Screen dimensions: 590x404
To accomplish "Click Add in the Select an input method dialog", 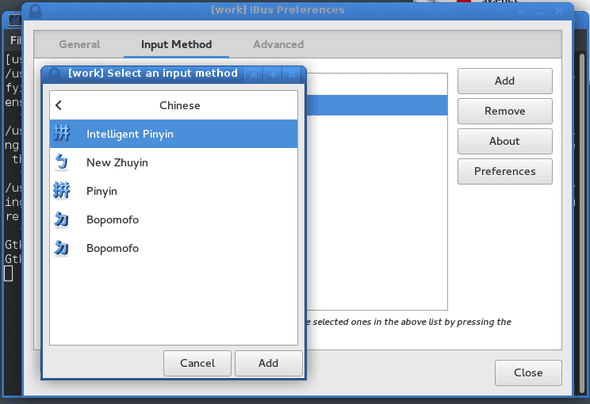I will tap(268, 363).
